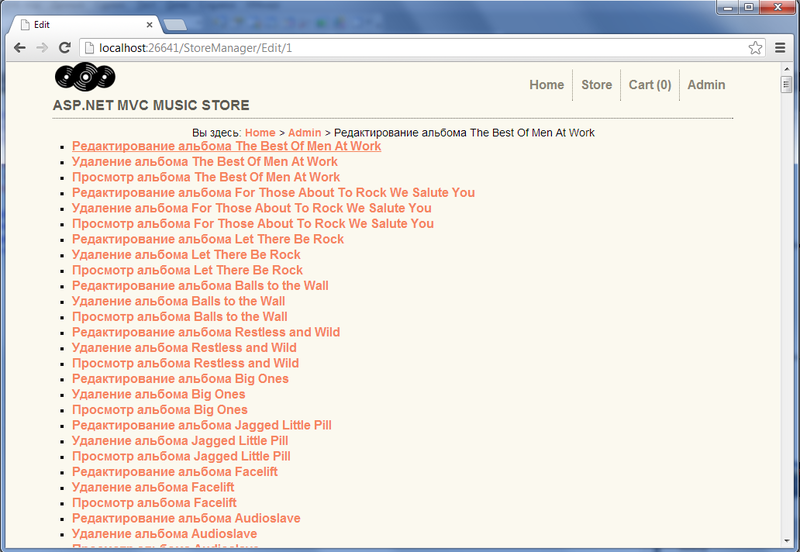The image size is (800, 552).
Task: Click Admin link in breadcrumb
Action: [x=305, y=133]
